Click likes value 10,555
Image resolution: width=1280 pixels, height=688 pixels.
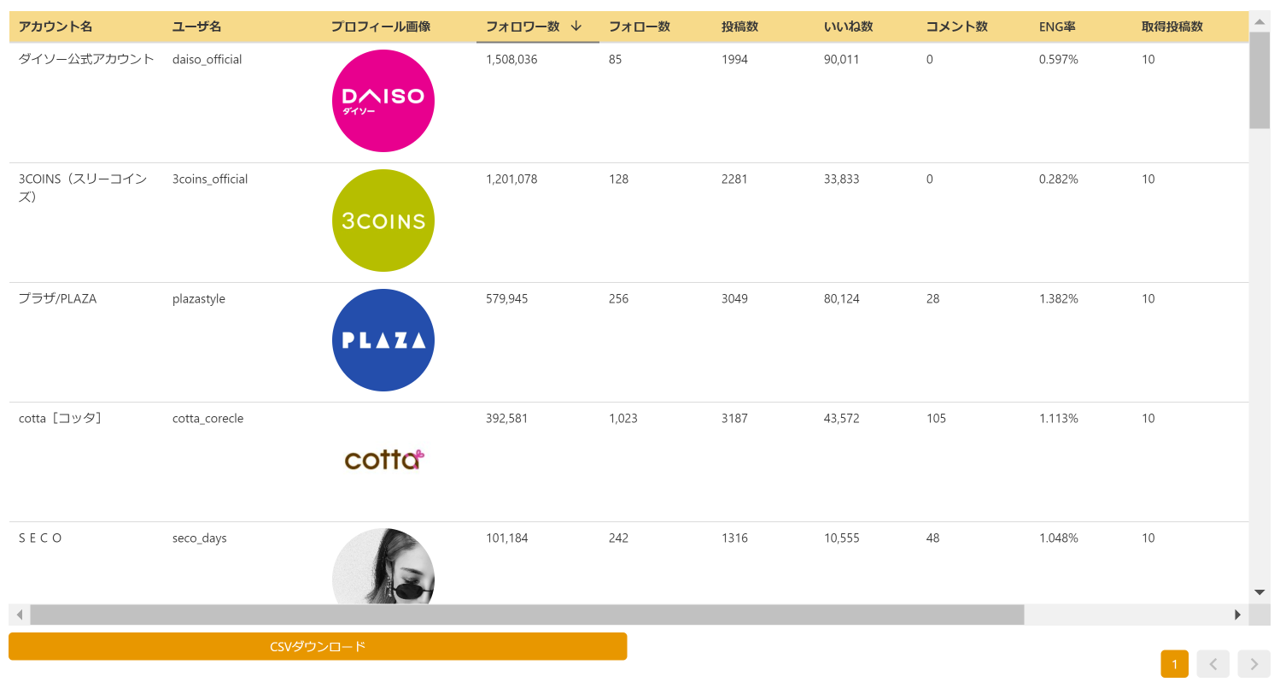click(x=841, y=538)
